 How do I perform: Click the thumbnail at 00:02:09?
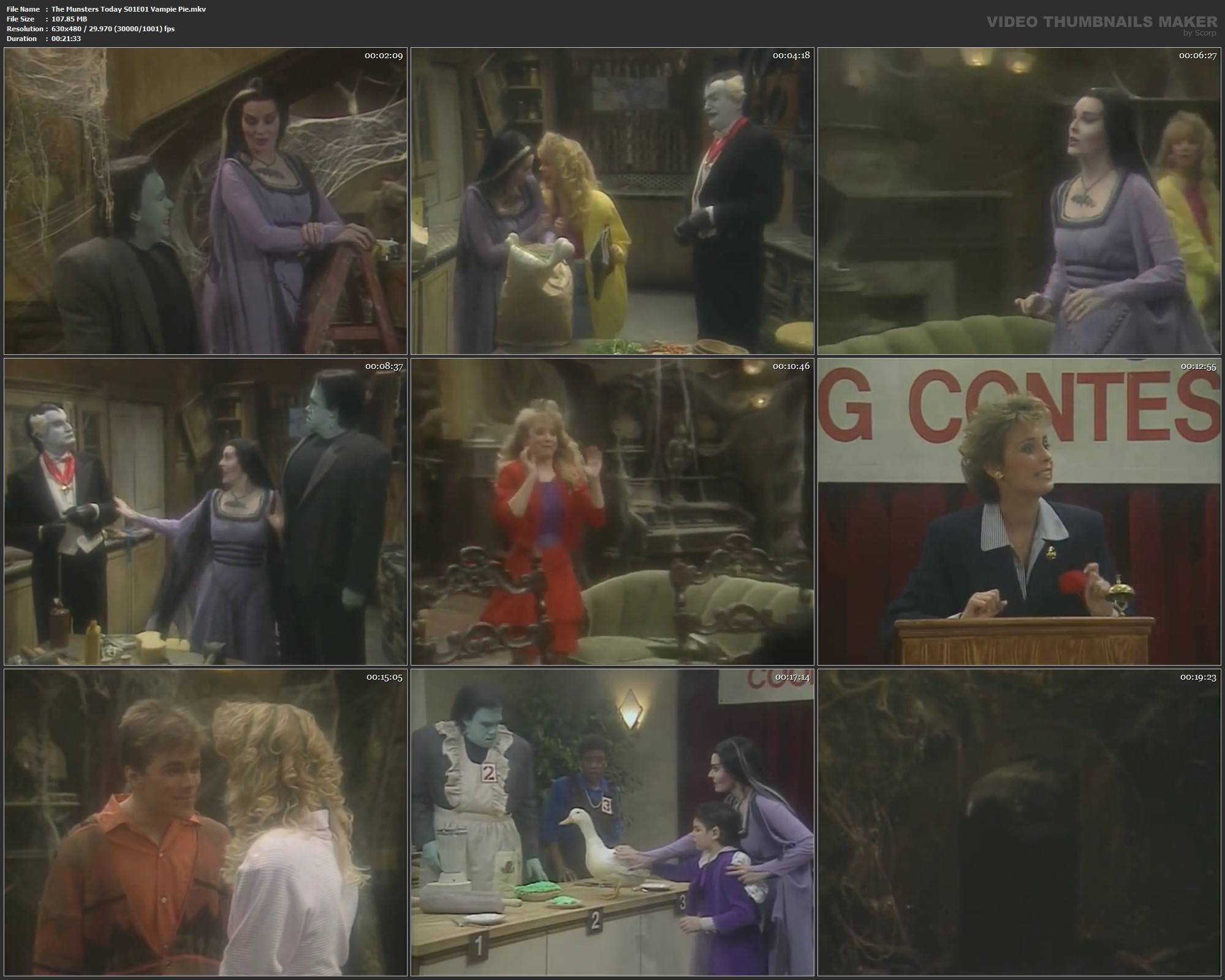click(205, 201)
